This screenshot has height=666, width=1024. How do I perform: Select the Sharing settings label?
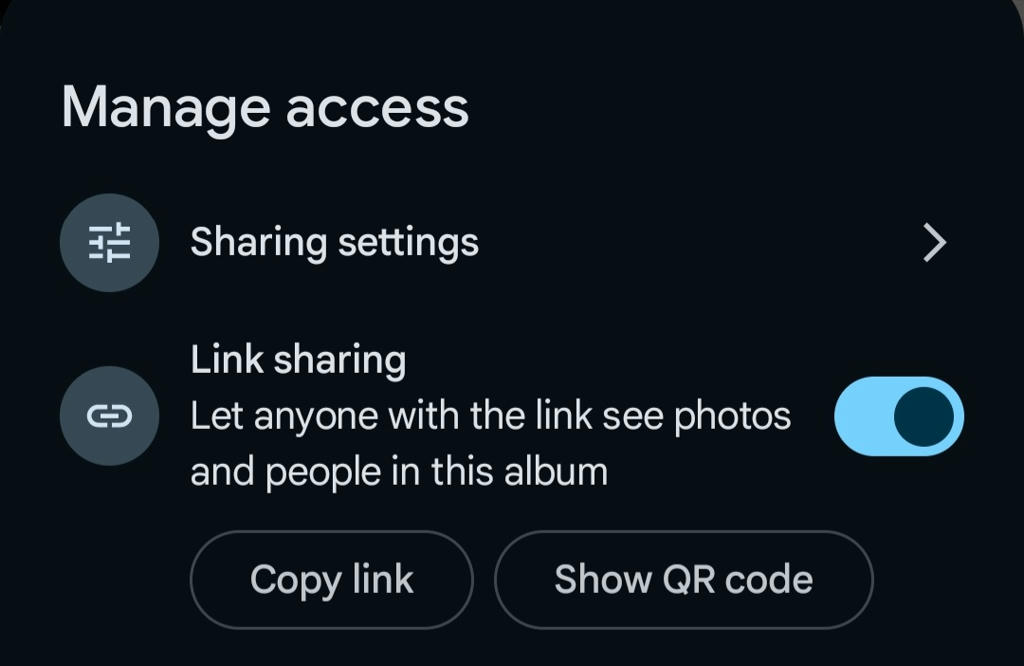(334, 243)
